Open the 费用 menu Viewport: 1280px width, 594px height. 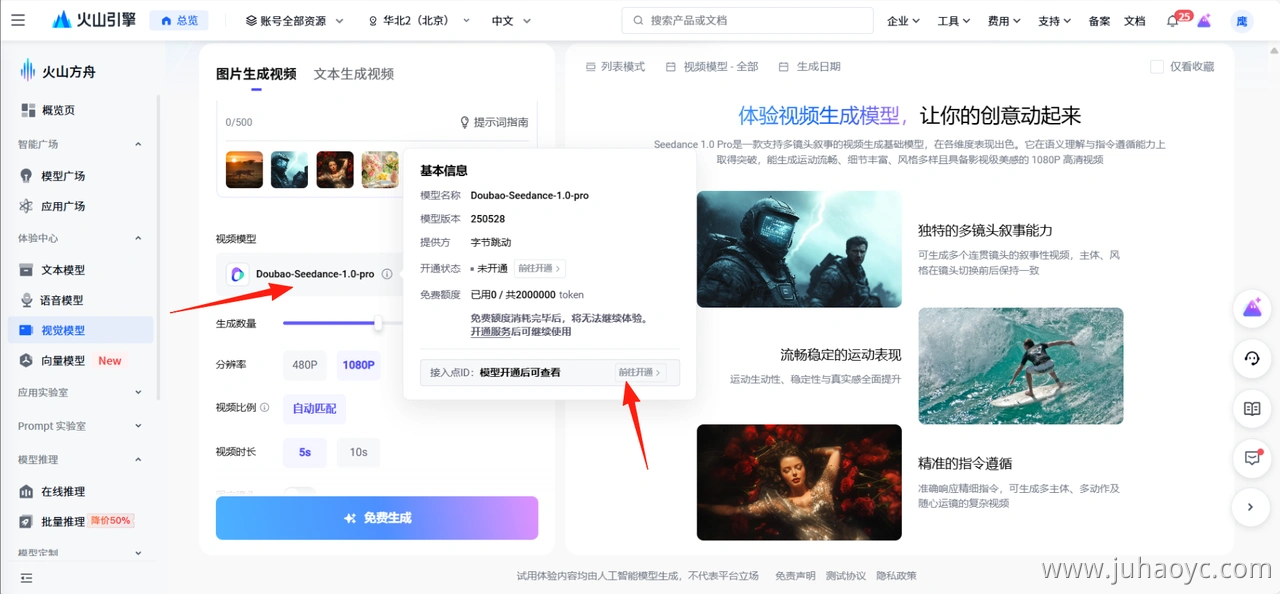pyautogui.click(x=1004, y=21)
